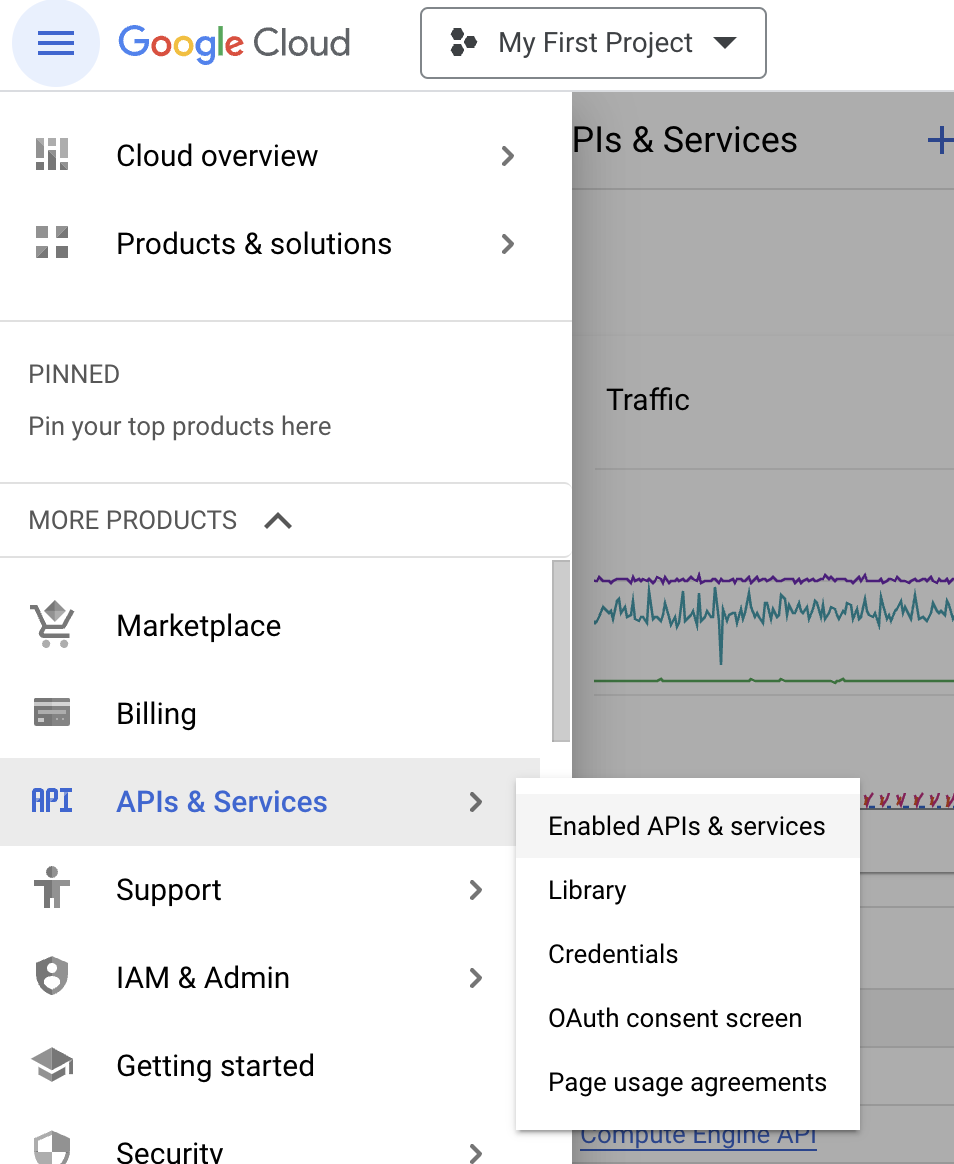Click the sidebar menu scrollbar thumb
This screenshot has width=954, height=1164.
point(561,651)
